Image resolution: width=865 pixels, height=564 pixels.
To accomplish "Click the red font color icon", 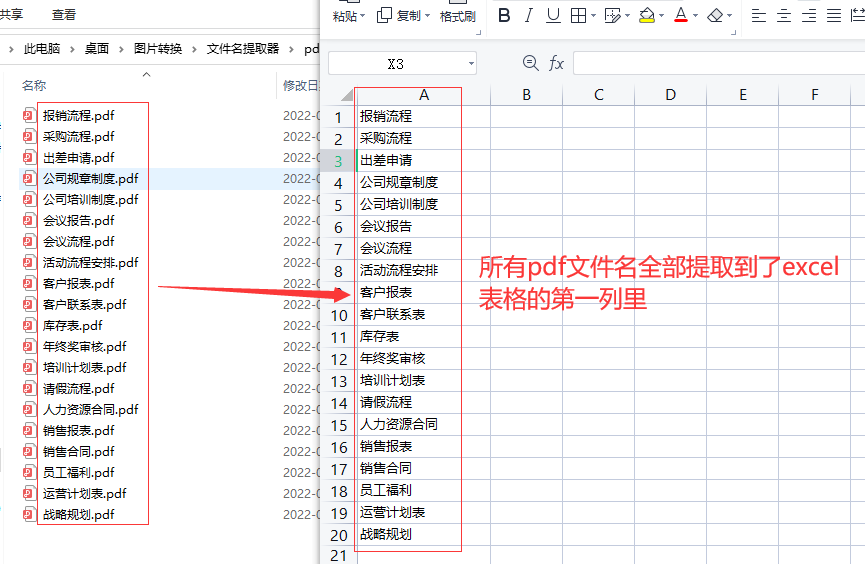I will click(x=681, y=15).
